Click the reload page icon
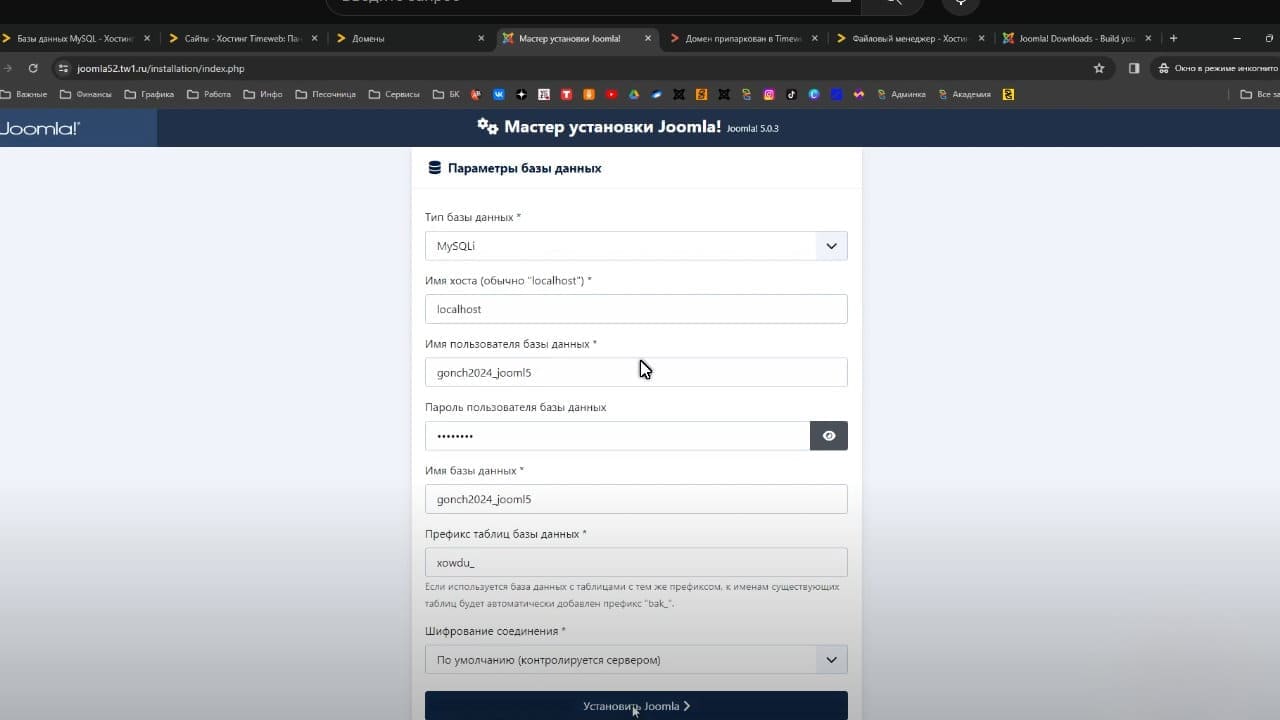 pos(33,68)
